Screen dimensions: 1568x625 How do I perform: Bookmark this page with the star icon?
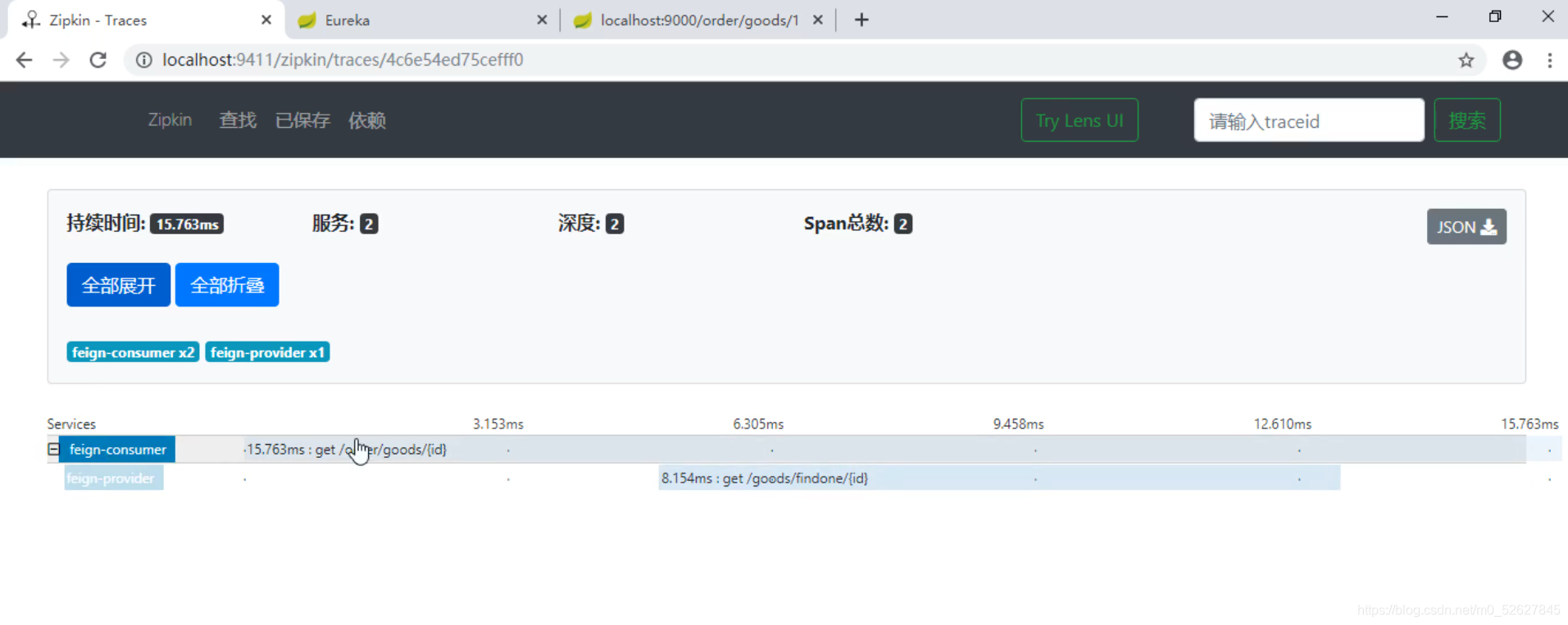[x=1466, y=60]
